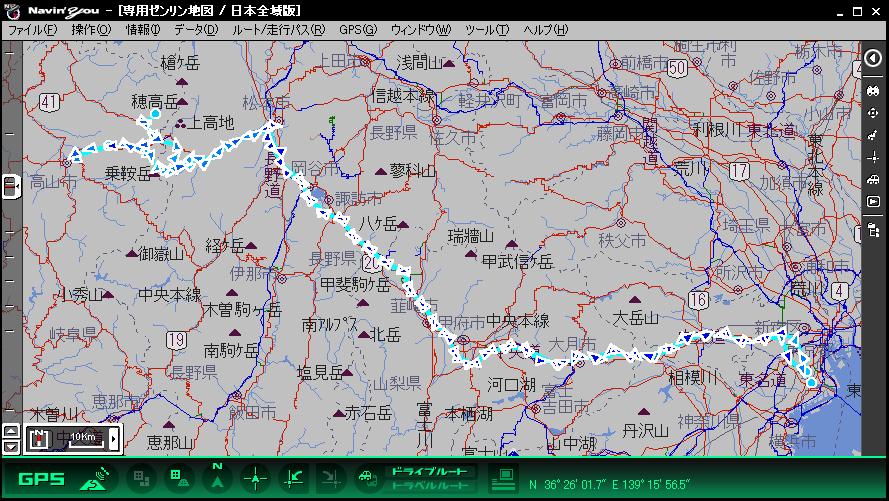Click the route 41 road sign on map

coord(49,103)
